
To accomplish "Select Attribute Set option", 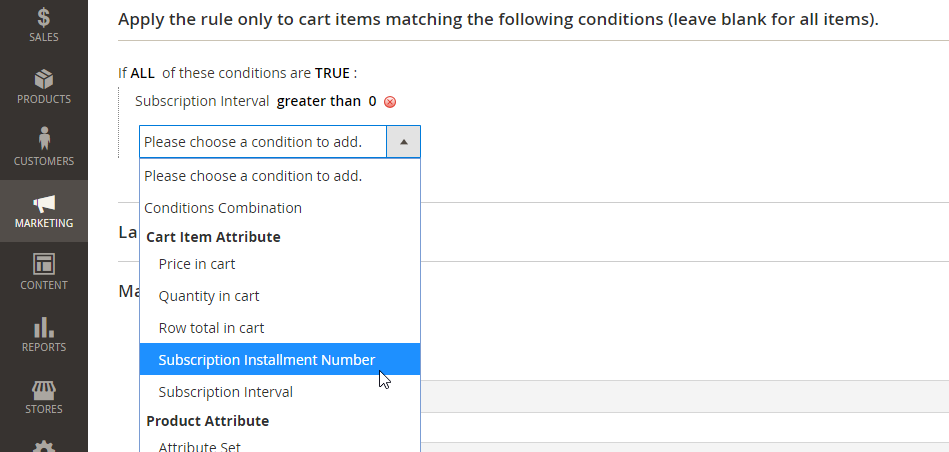I will pyautogui.click(x=199, y=446).
